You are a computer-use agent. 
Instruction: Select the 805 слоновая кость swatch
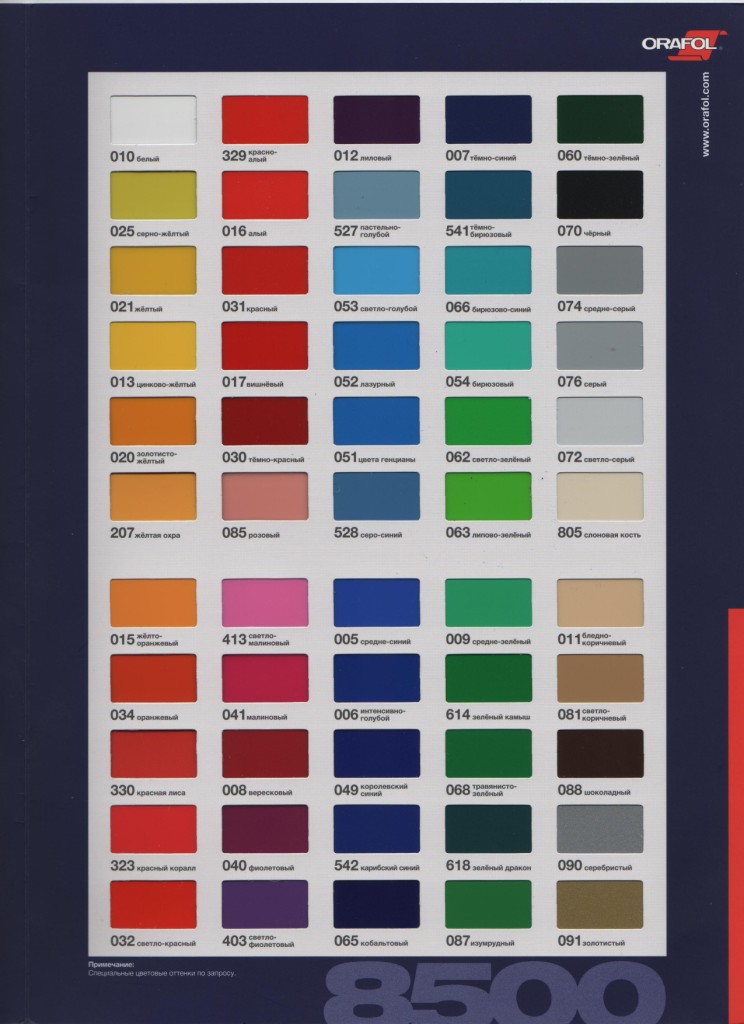599,496
